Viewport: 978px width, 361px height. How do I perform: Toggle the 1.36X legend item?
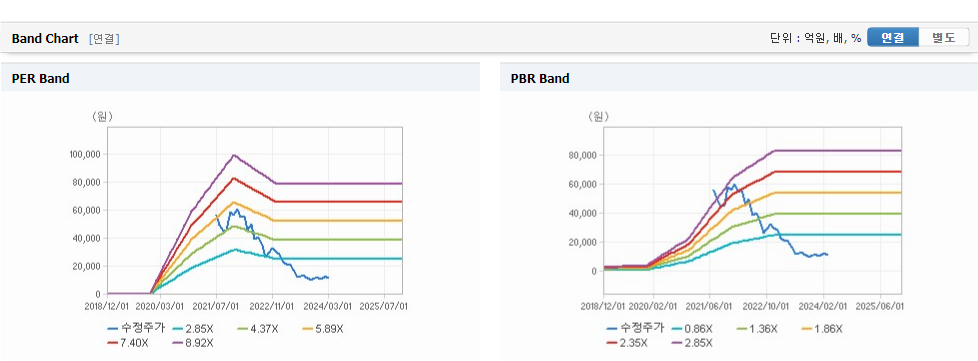click(757, 329)
